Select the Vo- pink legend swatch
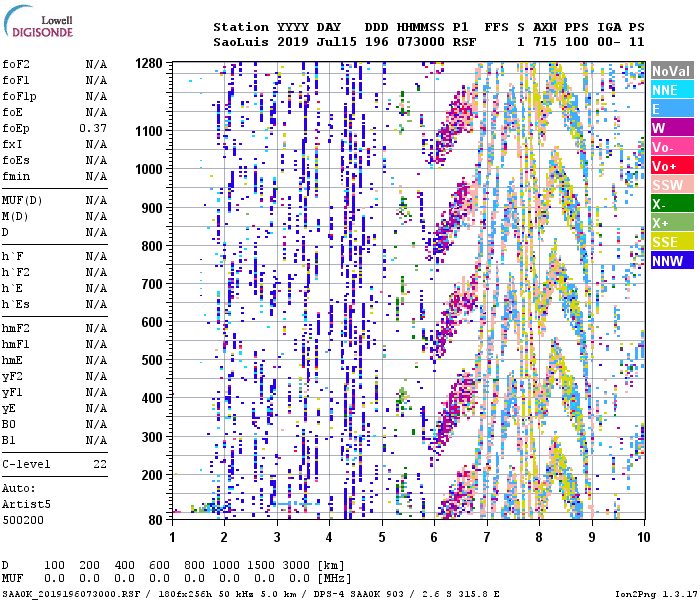The height and width of the screenshot is (600, 700). [x=672, y=146]
